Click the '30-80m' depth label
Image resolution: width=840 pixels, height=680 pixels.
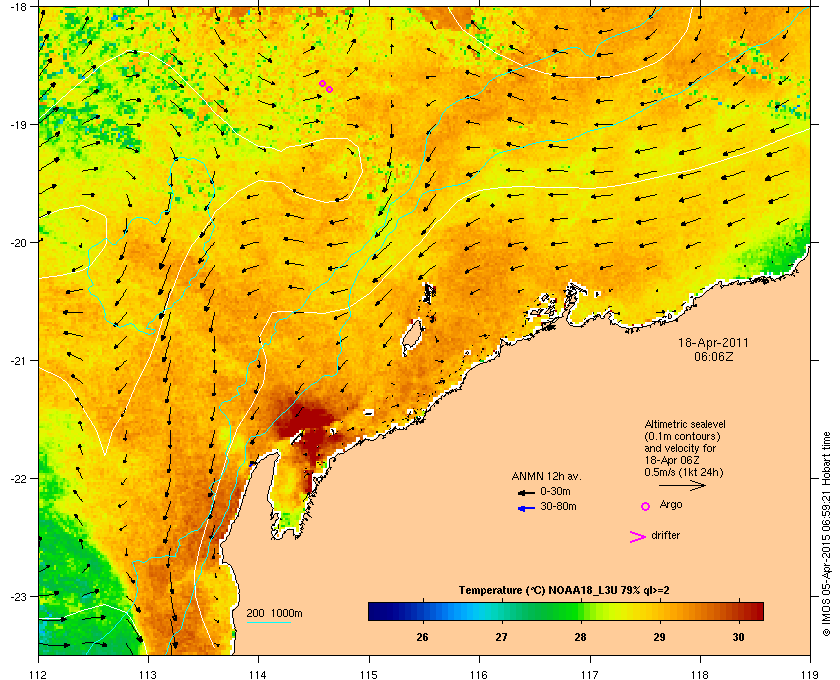(558, 506)
